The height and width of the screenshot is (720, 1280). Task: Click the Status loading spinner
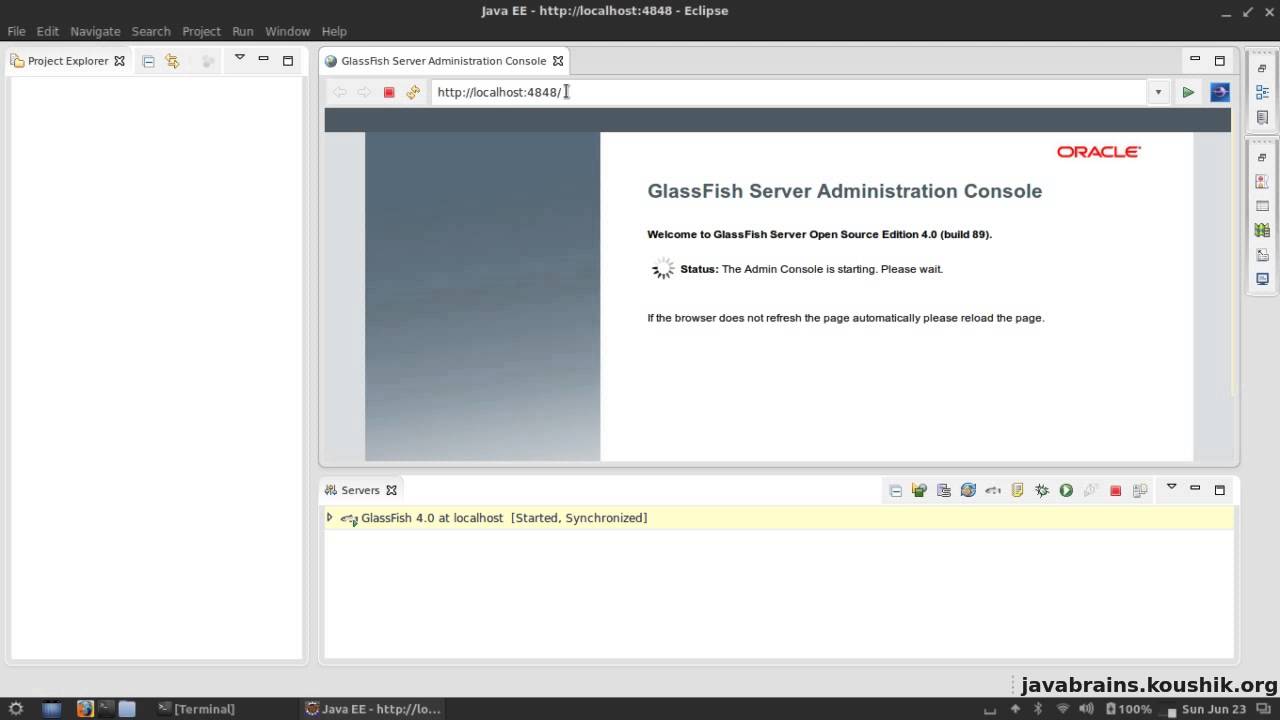pos(663,268)
